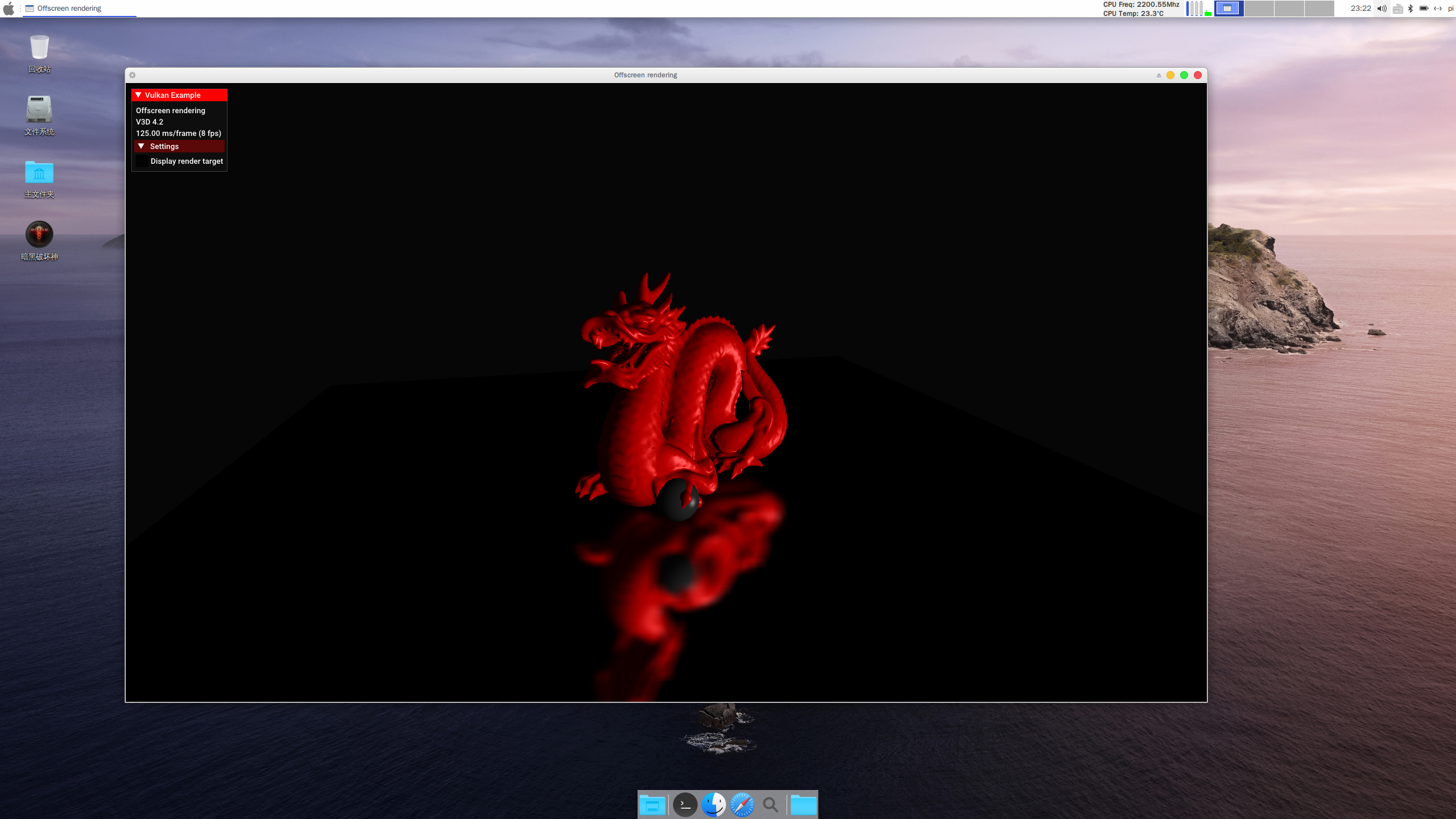Open the Diablo game desktop shortcut
The width and height of the screenshot is (1456, 819).
[x=39, y=235]
